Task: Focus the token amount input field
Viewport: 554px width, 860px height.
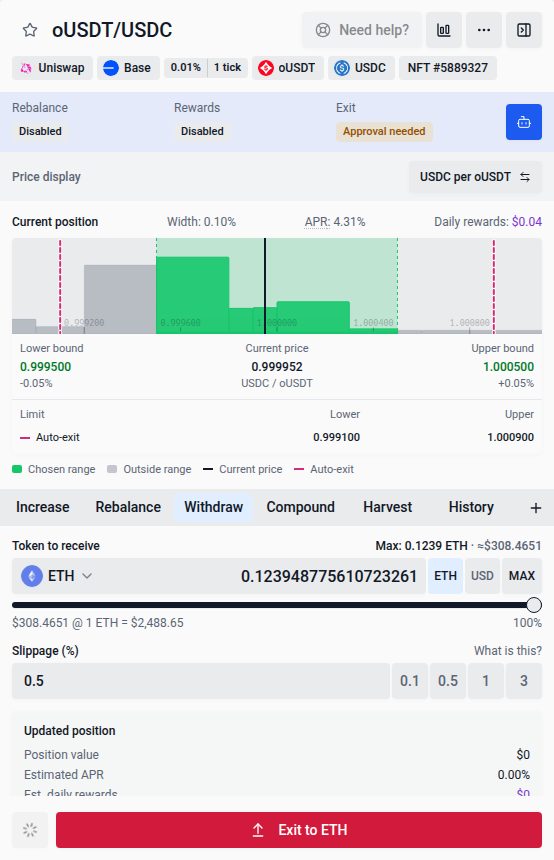Action: pyautogui.click(x=329, y=576)
